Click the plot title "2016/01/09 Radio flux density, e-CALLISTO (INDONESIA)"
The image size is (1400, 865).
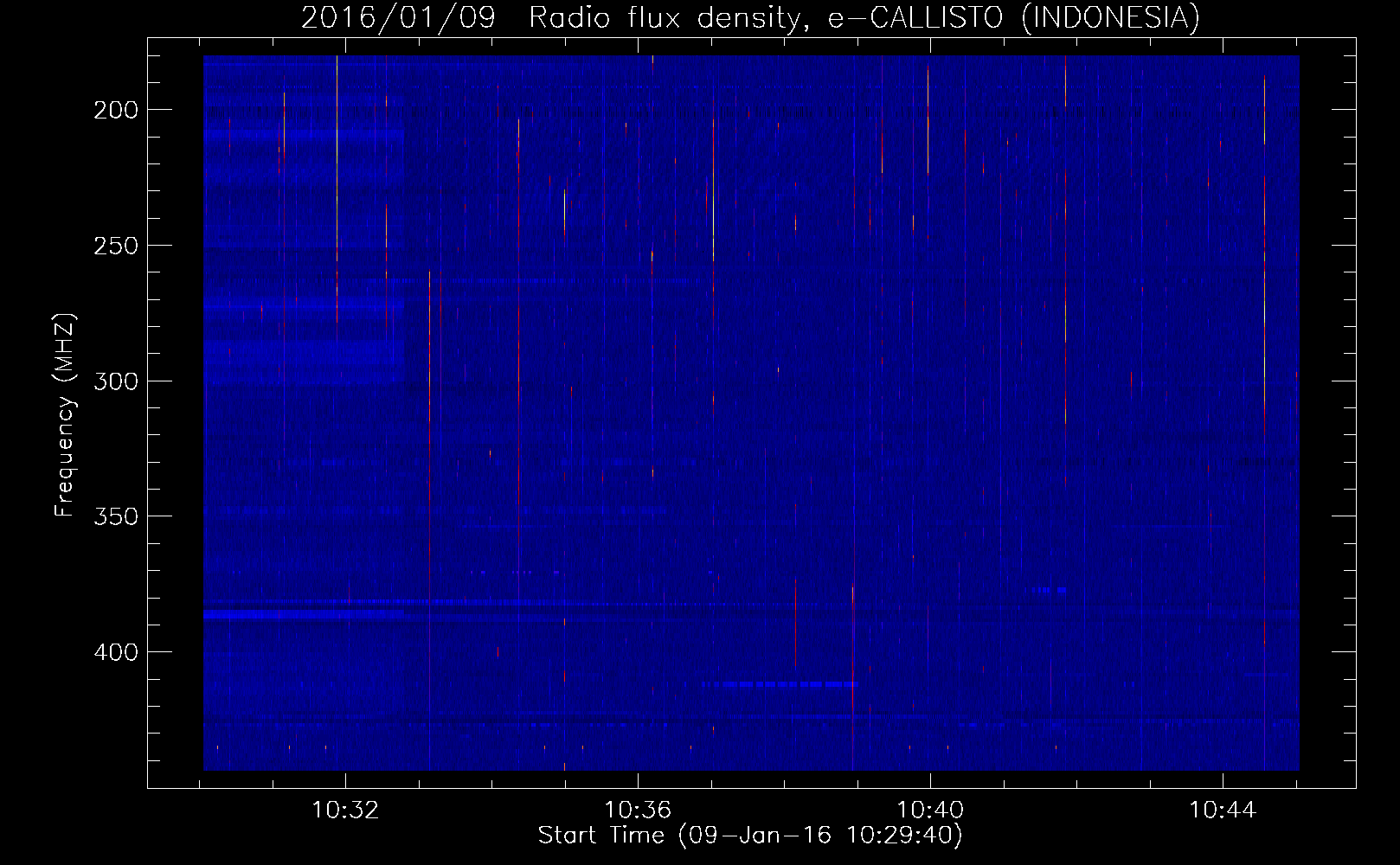(750, 17)
